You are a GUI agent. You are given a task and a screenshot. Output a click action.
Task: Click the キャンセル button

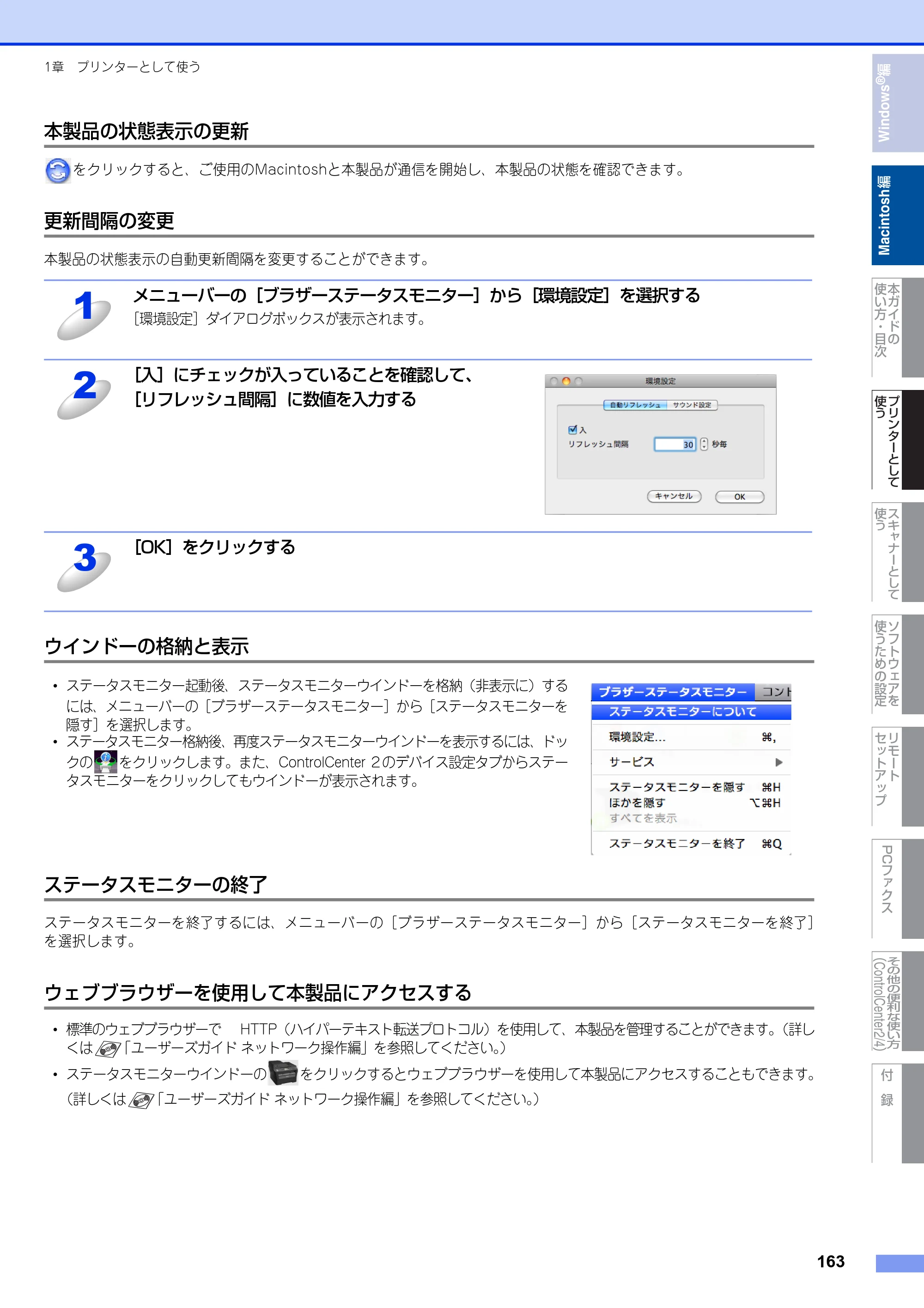[674, 496]
